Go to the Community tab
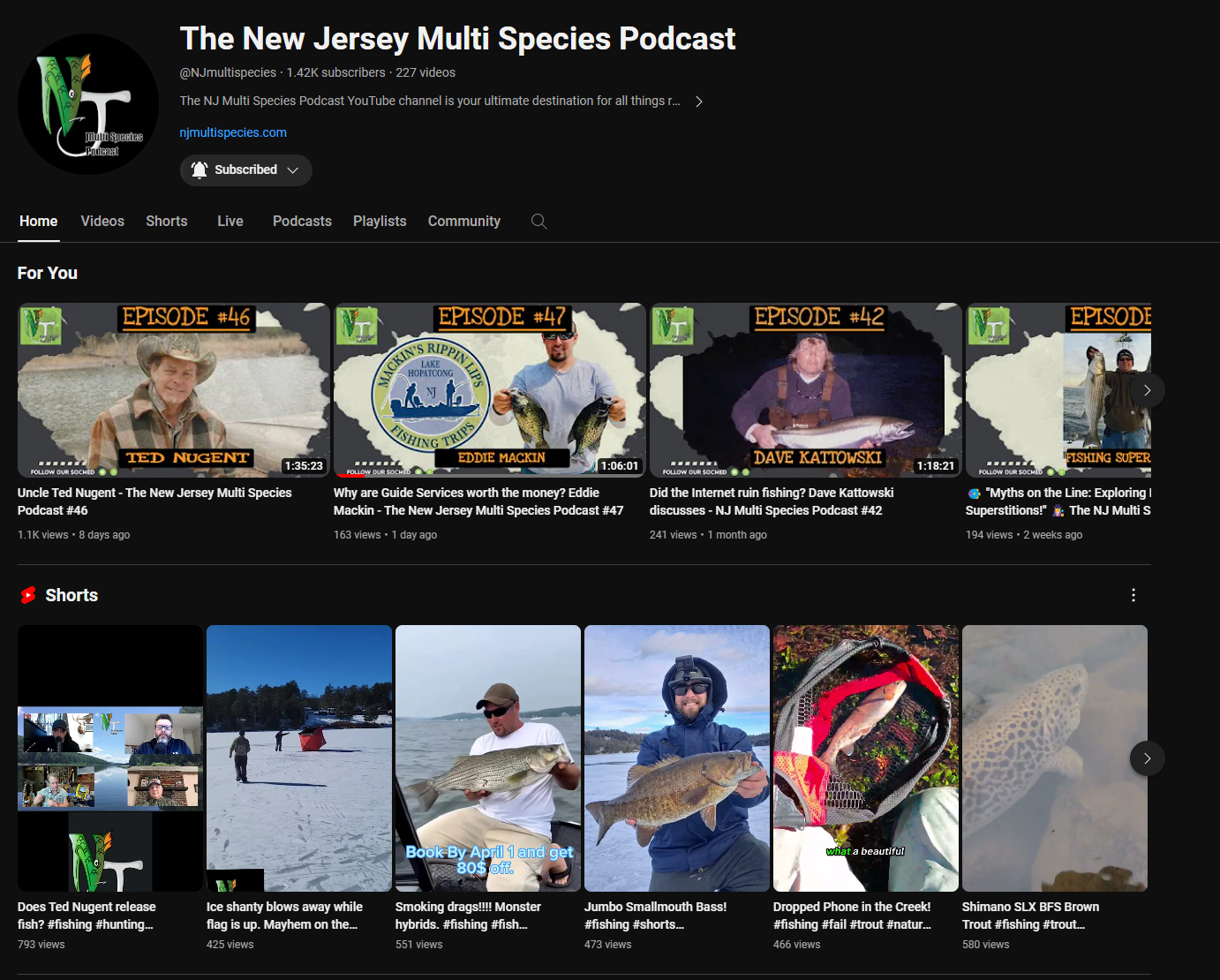Image resolution: width=1220 pixels, height=980 pixels. coord(463,222)
